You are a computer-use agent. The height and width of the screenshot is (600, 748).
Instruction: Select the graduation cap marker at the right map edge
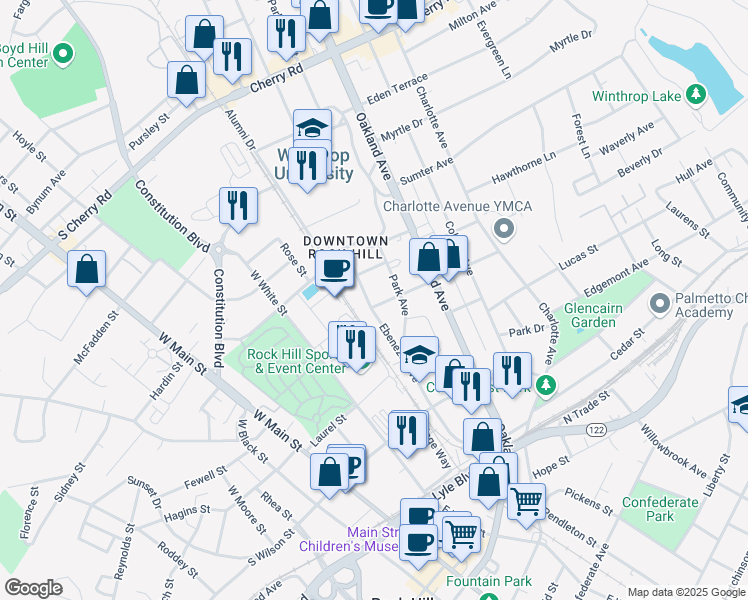pos(738,408)
